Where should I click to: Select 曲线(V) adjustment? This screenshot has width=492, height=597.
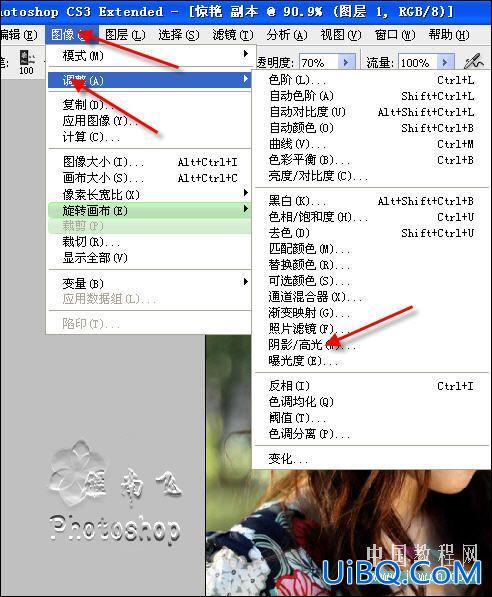click(x=372, y=144)
